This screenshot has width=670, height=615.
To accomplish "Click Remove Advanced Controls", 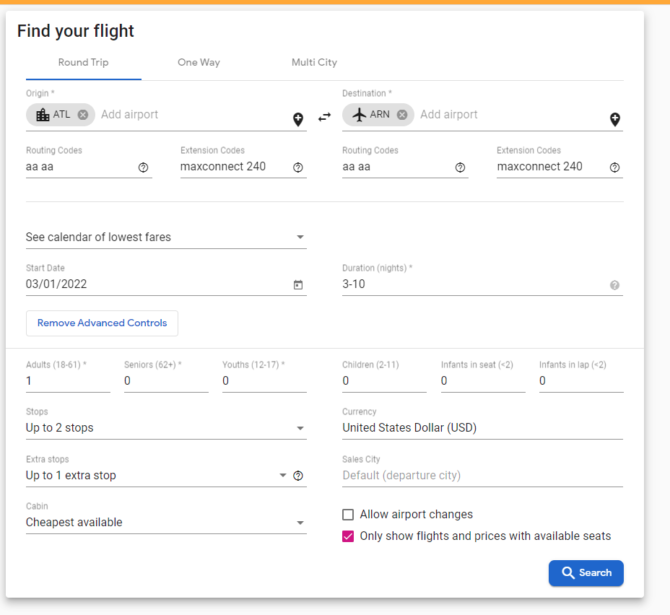I will click(102, 323).
